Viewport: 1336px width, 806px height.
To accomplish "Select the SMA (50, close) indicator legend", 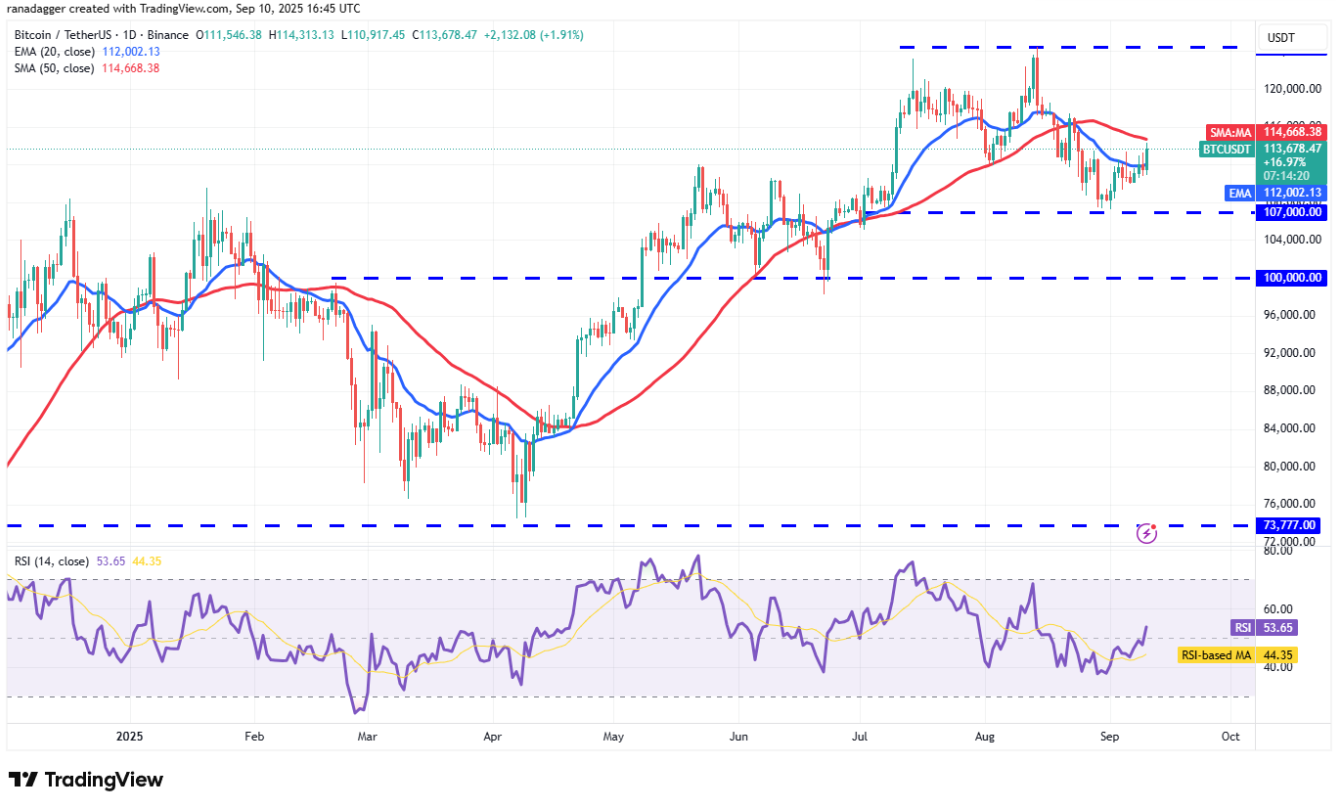I will pos(55,68).
